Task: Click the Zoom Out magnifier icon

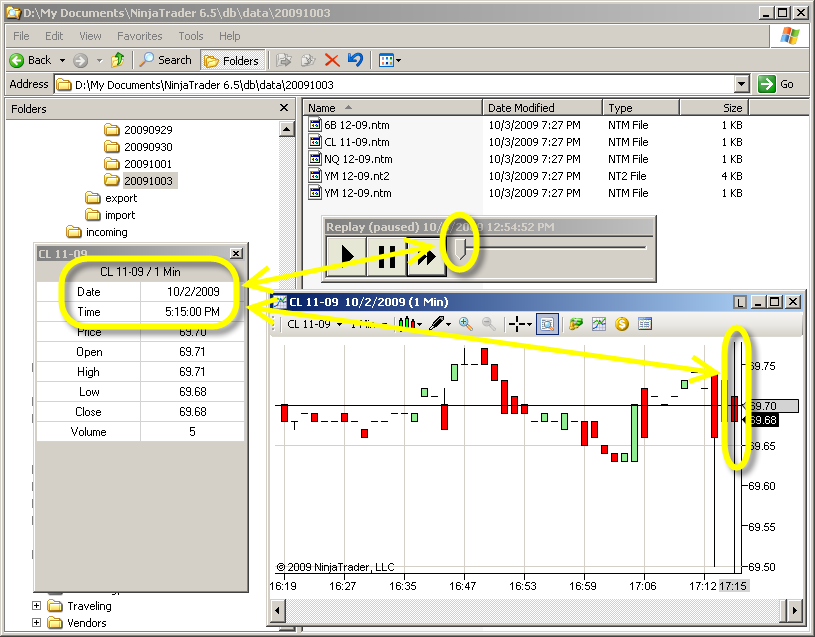Action: tap(489, 324)
